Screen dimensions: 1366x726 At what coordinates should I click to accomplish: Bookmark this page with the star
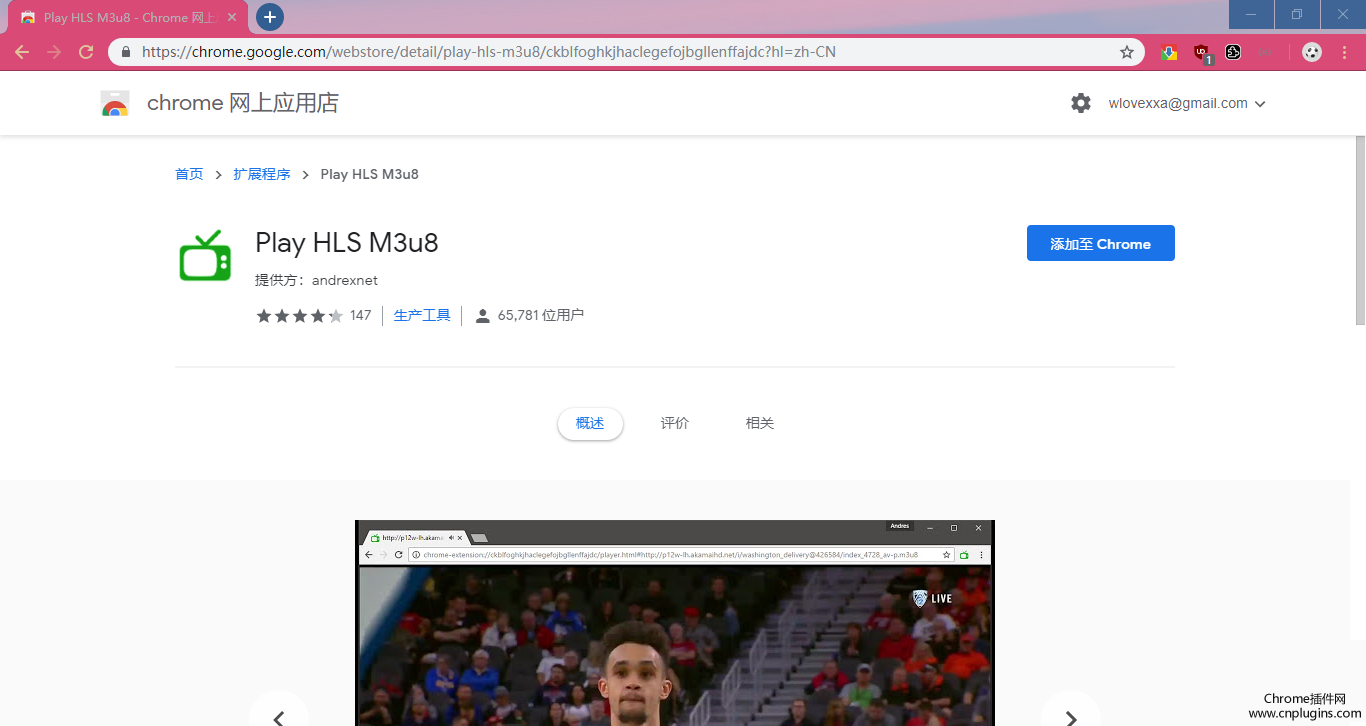pos(1127,52)
